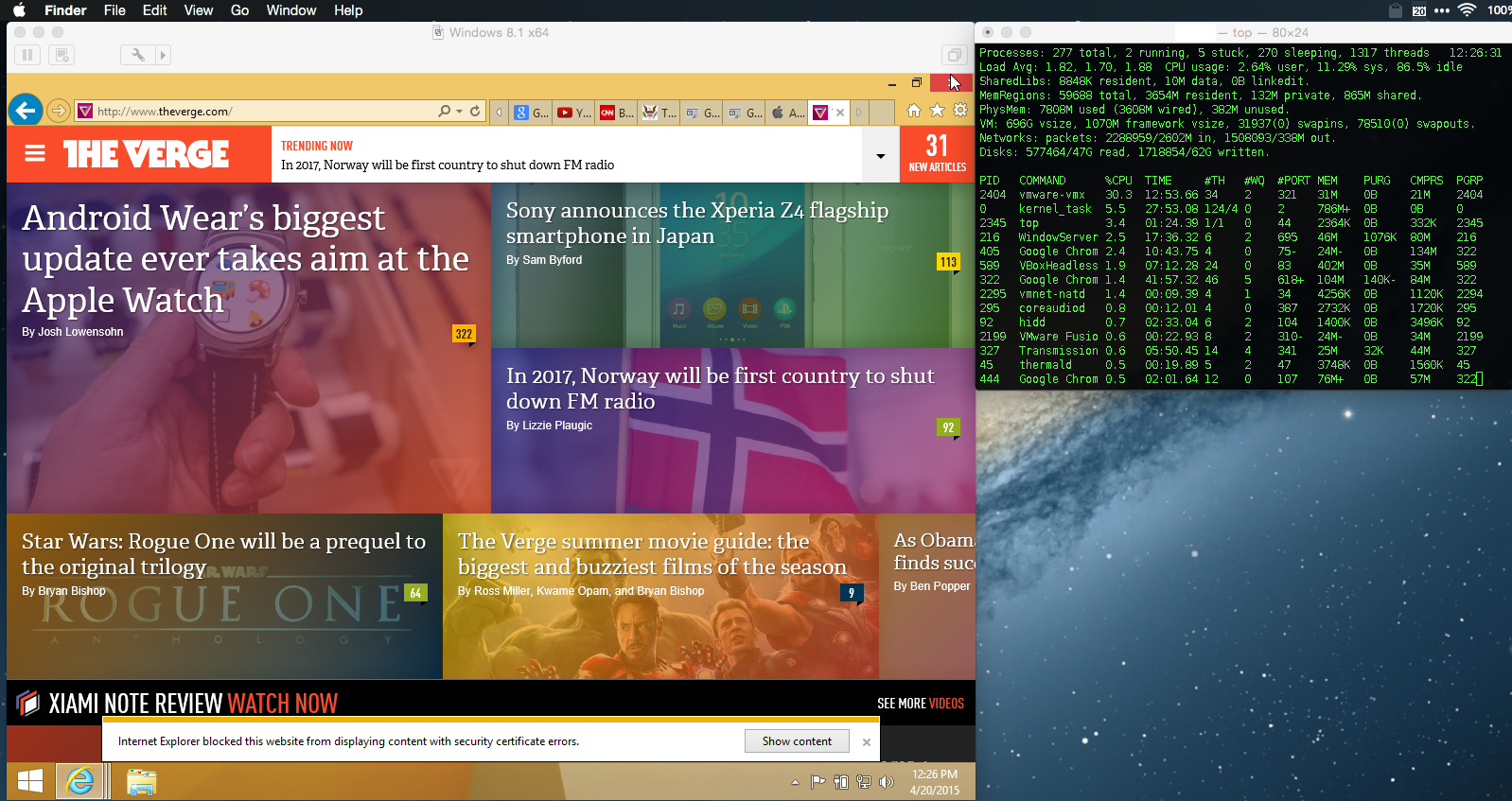Open The Verge hamburger menu

pyautogui.click(x=35, y=153)
